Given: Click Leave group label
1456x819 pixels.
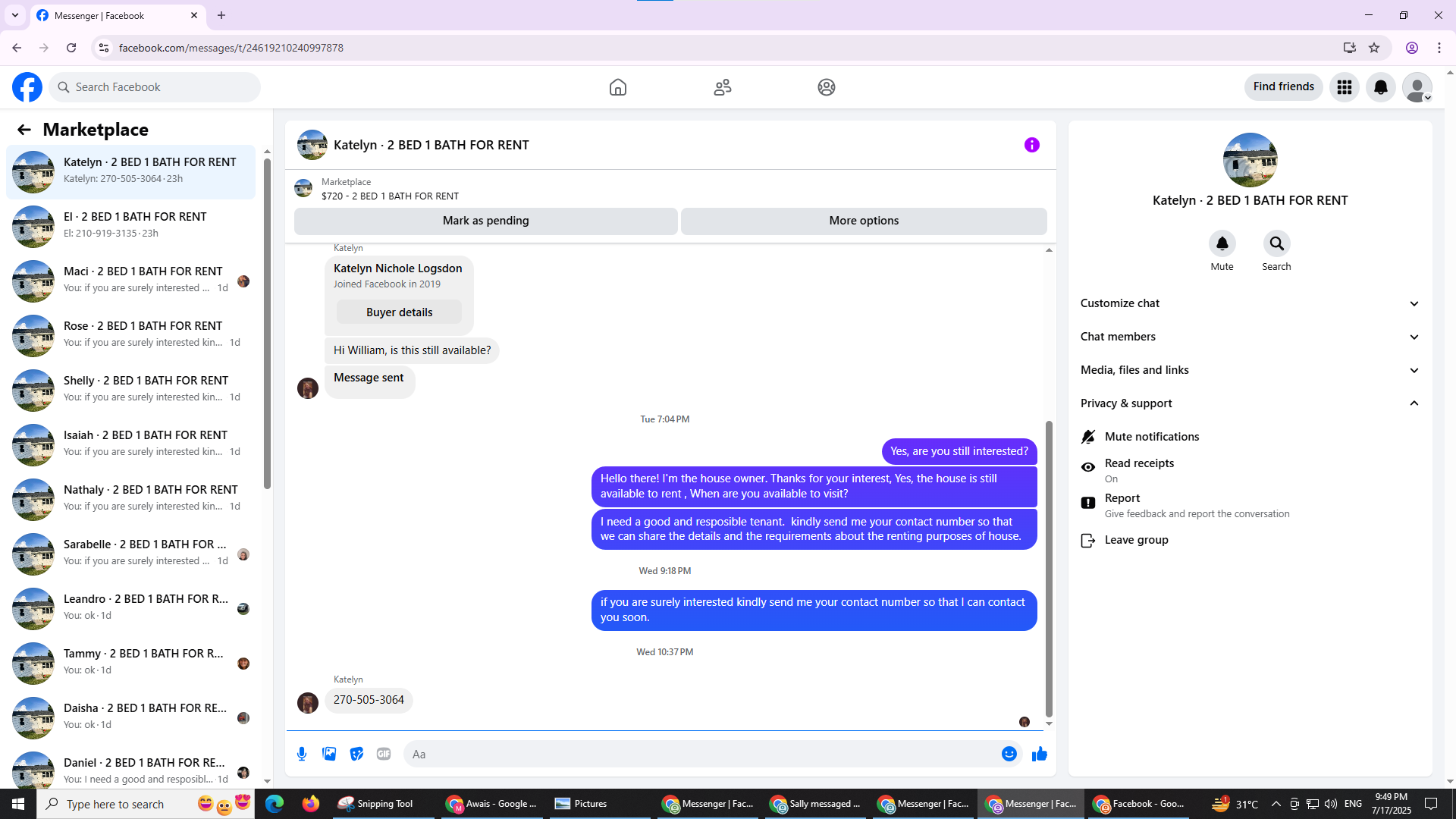Looking at the screenshot, I should [1136, 540].
